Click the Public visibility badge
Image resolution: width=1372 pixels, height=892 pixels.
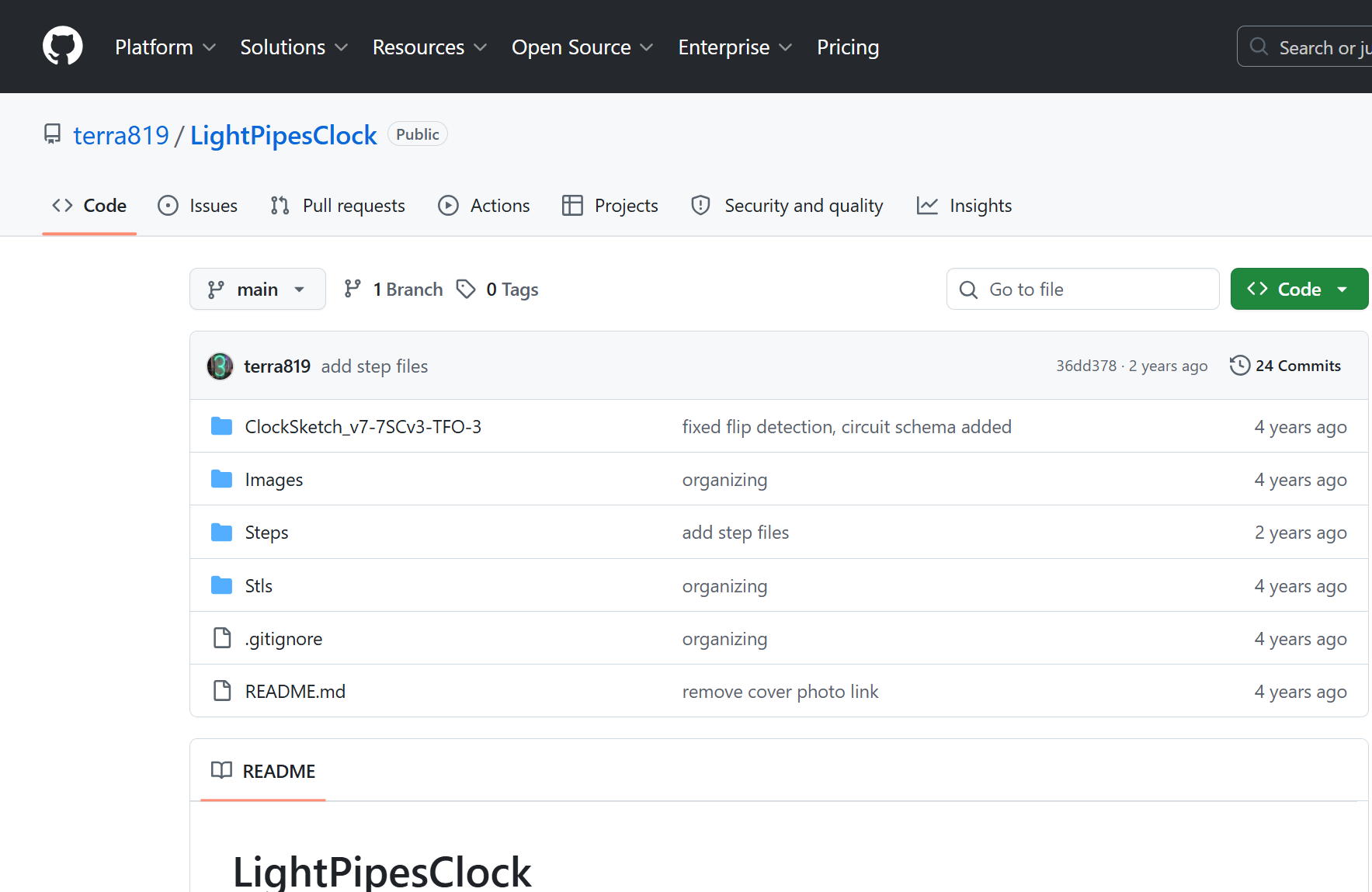(x=418, y=134)
